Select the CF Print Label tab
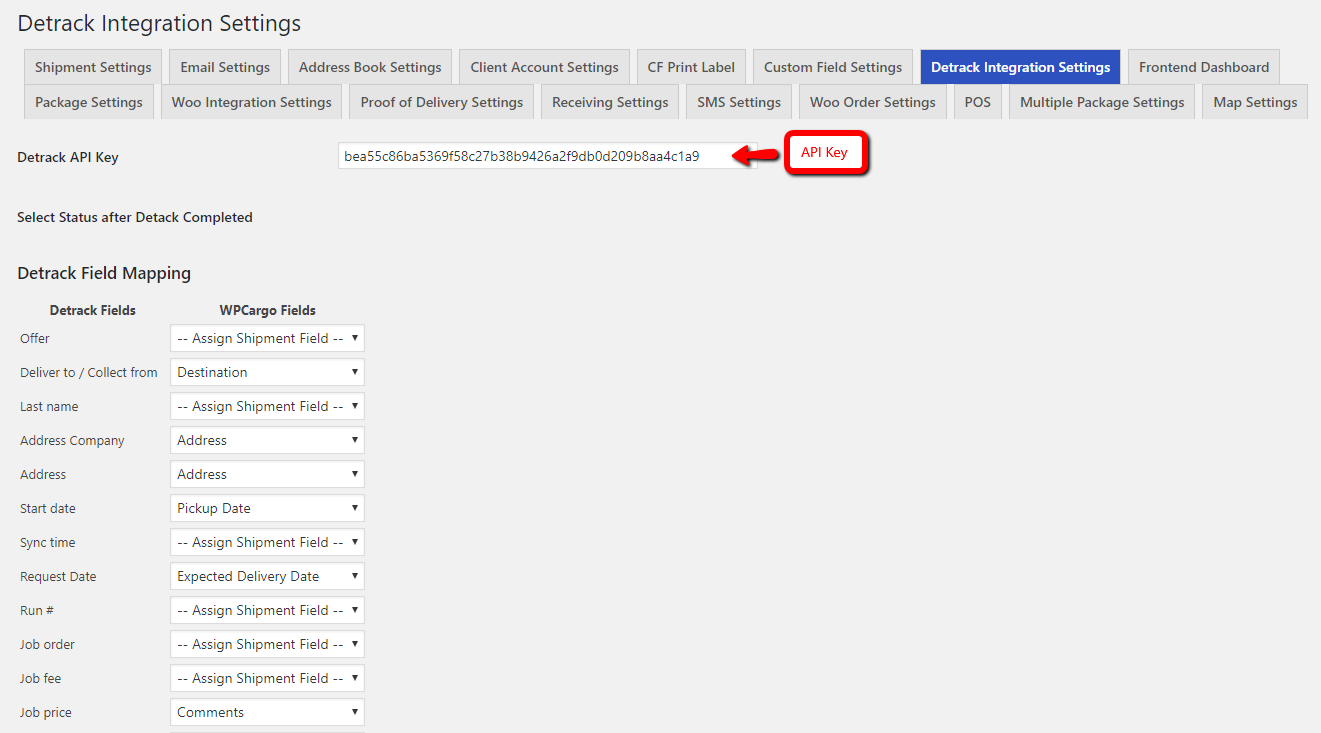 (691, 67)
